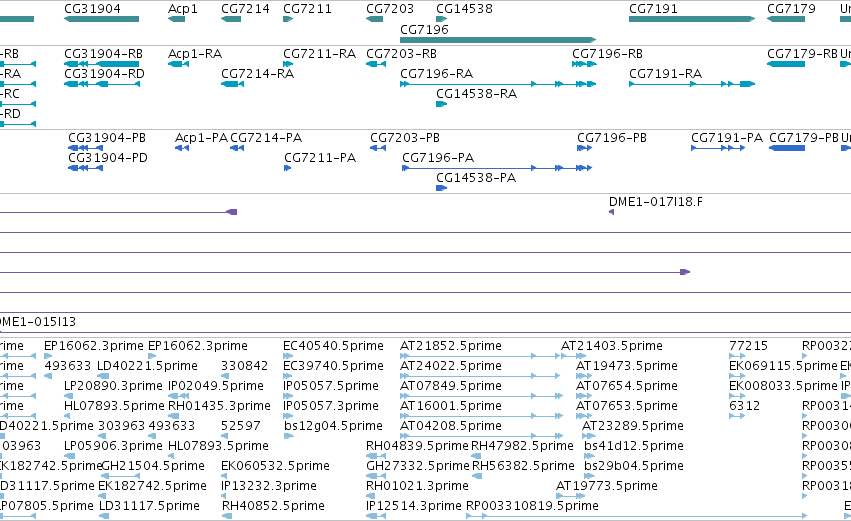Select the CG7211 gene label
Image resolution: width=851 pixels, height=521 pixels.
[x=307, y=9]
